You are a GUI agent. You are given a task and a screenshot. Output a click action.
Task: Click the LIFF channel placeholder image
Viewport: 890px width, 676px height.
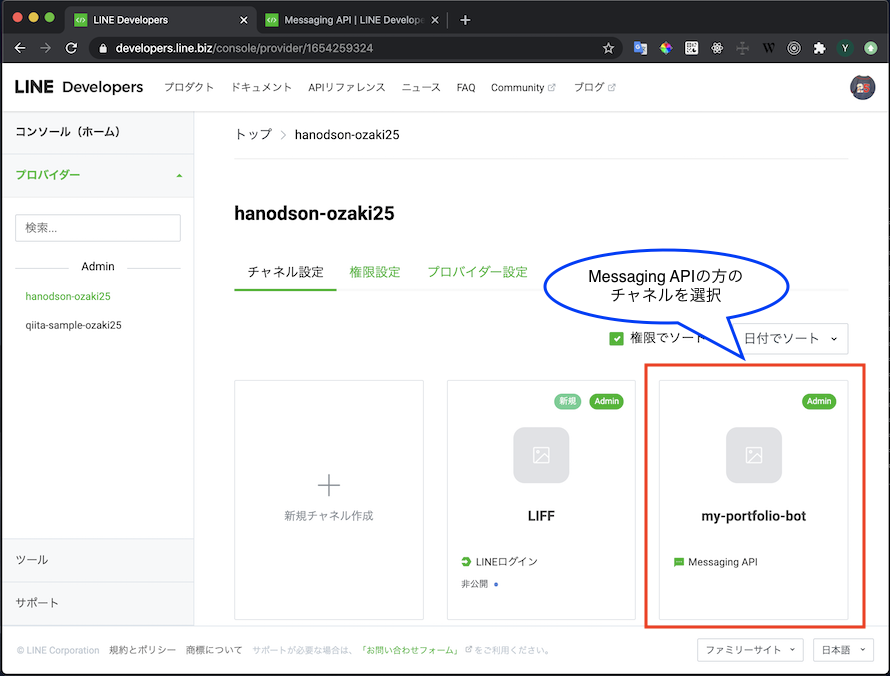tap(541, 455)
